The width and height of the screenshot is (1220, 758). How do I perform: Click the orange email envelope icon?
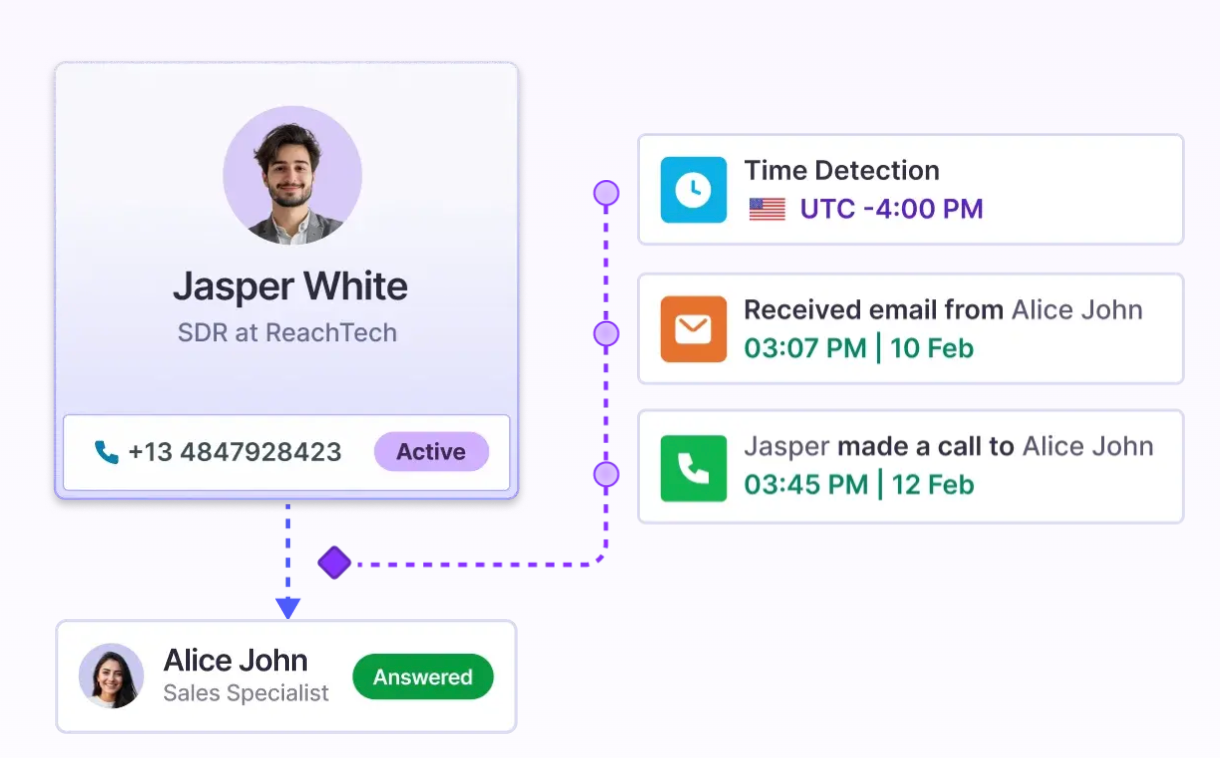pos(693,329)
